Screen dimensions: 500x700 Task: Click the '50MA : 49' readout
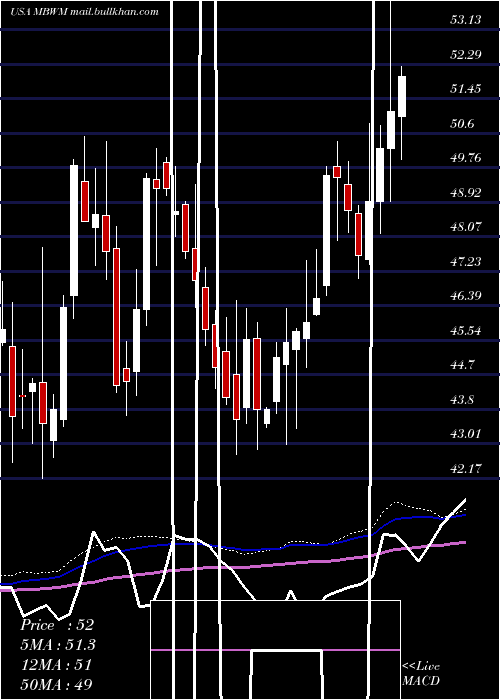pos(57,684)
